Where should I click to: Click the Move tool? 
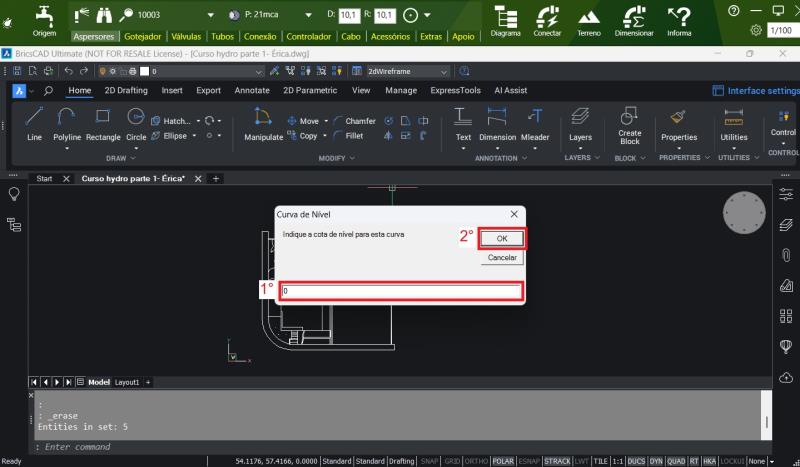coord(303,121)
